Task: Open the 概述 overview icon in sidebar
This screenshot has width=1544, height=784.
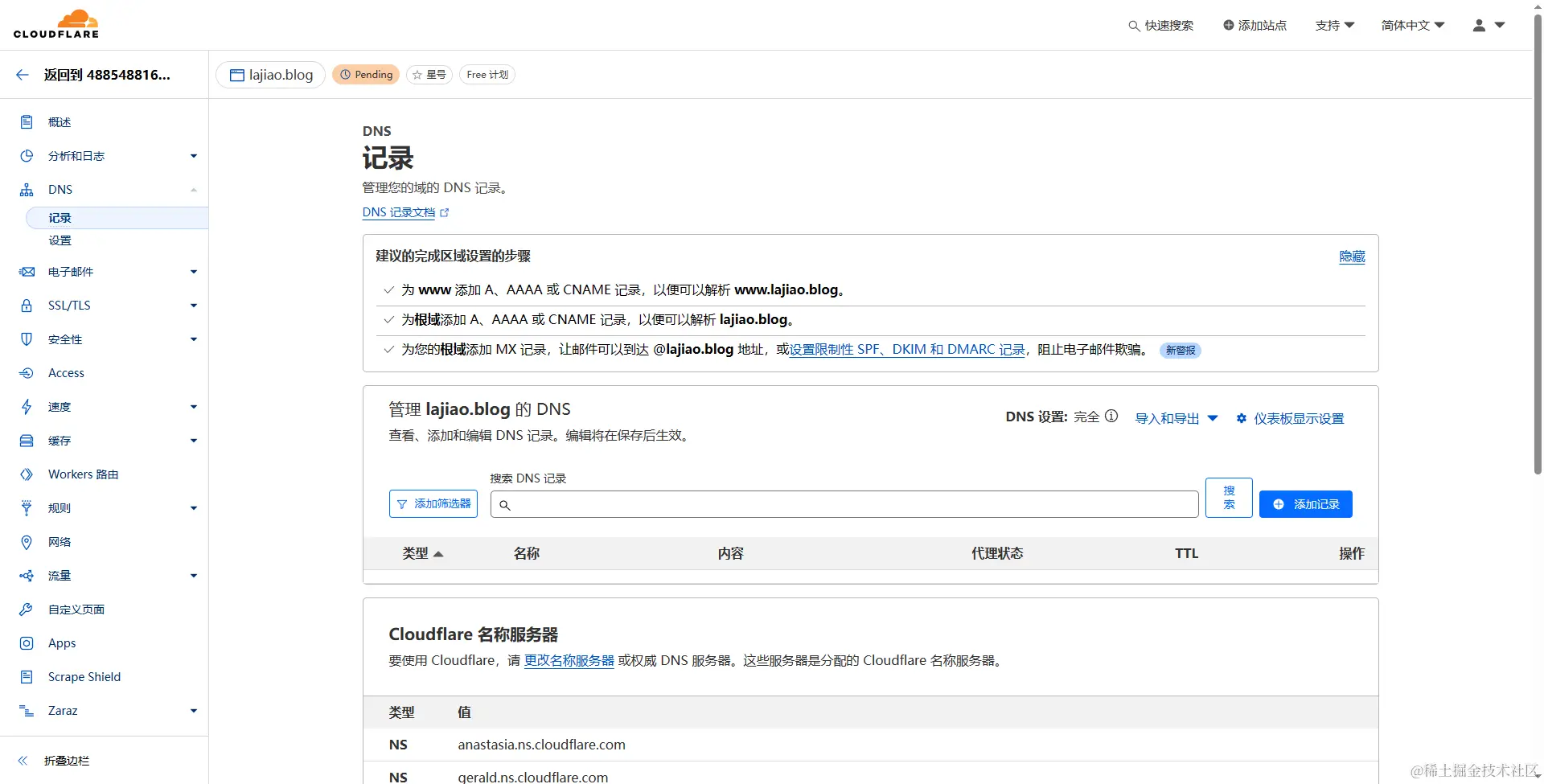Action: coord(27,122)
